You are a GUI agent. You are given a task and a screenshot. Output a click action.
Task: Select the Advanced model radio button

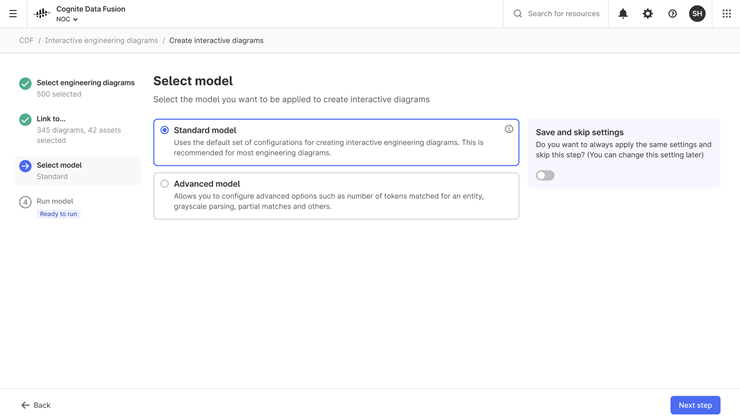coord(164,184)
